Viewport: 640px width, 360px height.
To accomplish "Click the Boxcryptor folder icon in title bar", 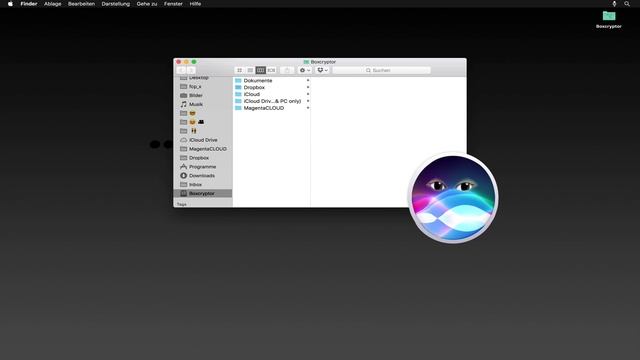I will 306,62.
